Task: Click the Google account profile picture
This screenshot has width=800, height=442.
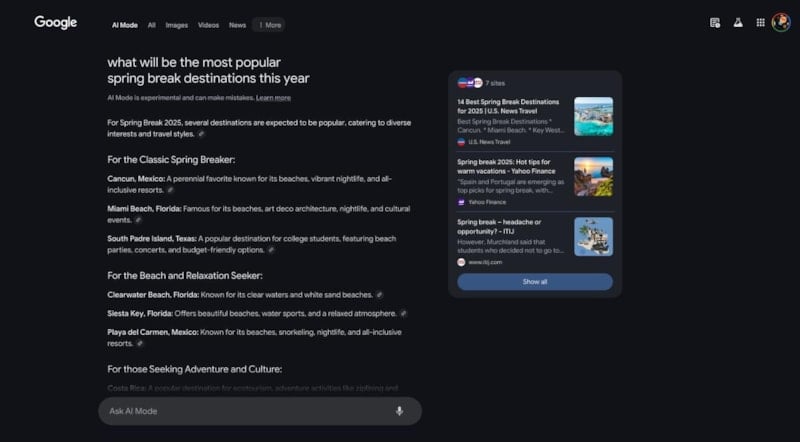Action: [781, 23]
